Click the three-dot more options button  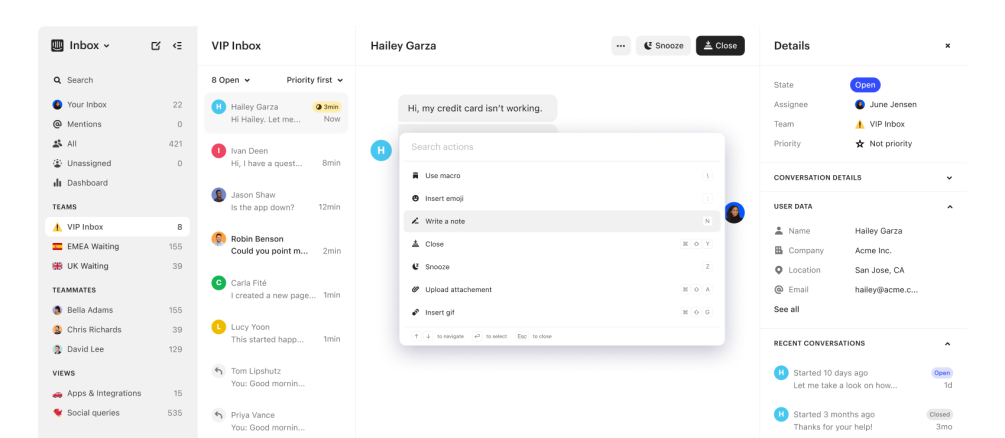click(x=620, y=46)
